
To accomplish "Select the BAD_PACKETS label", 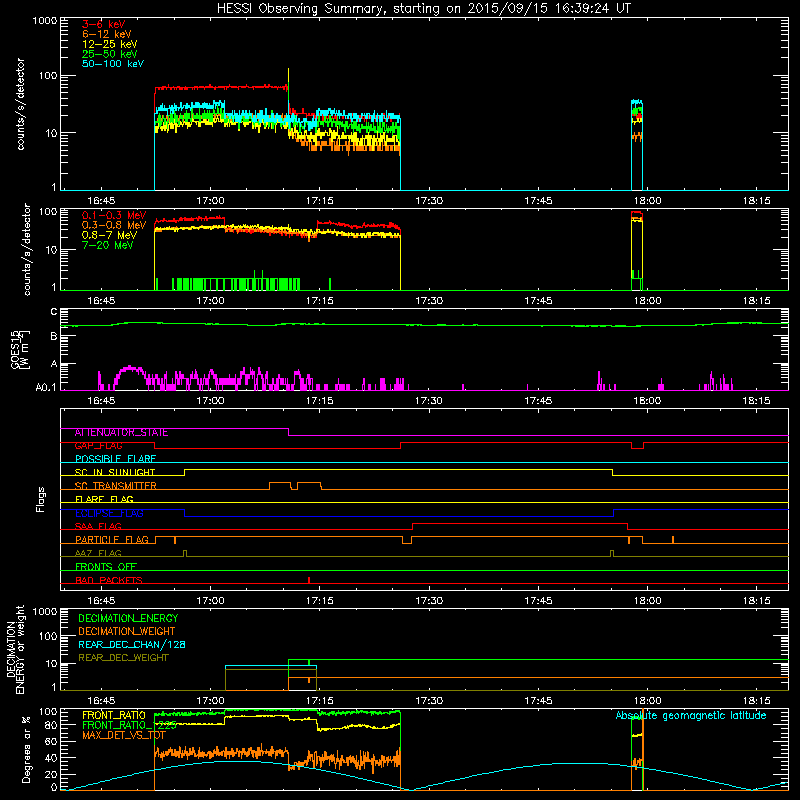I will 109,580.
